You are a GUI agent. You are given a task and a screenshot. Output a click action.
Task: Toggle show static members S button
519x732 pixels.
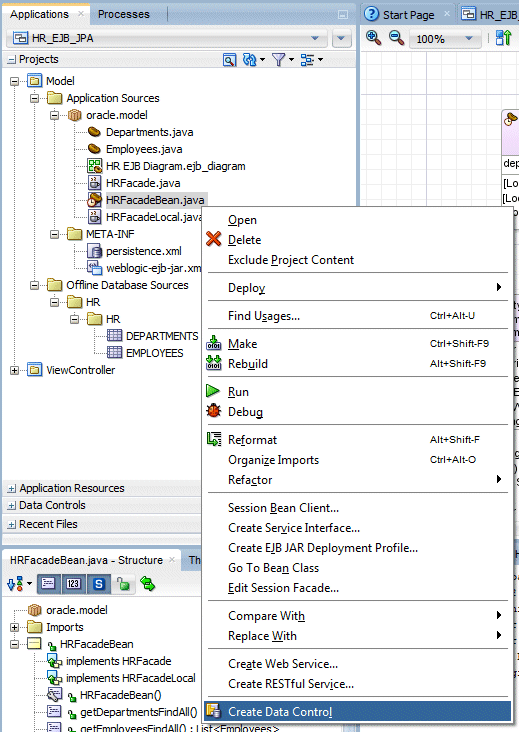click(98, 584)
